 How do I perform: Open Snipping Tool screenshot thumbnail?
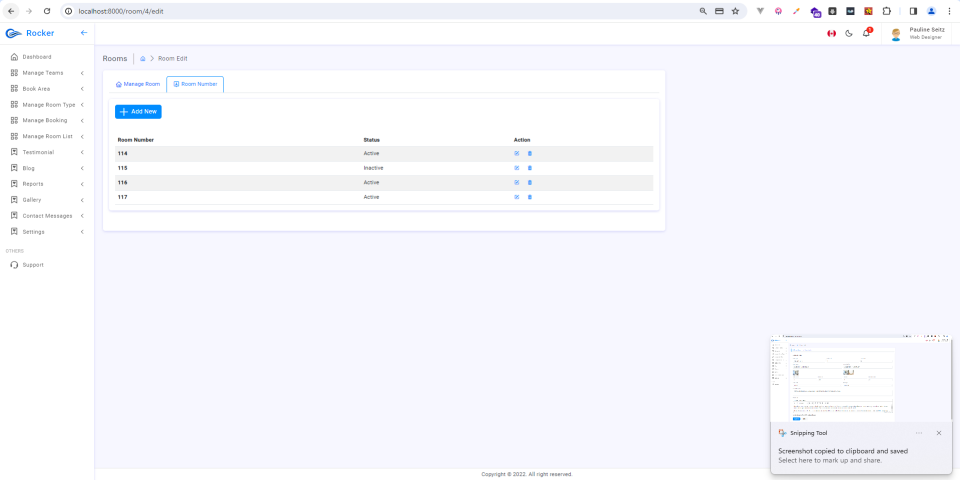point(861,378)
